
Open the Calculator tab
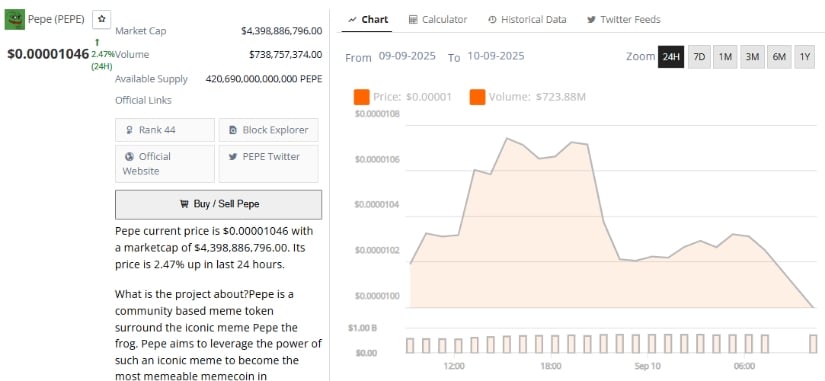[x=438, y=19]
